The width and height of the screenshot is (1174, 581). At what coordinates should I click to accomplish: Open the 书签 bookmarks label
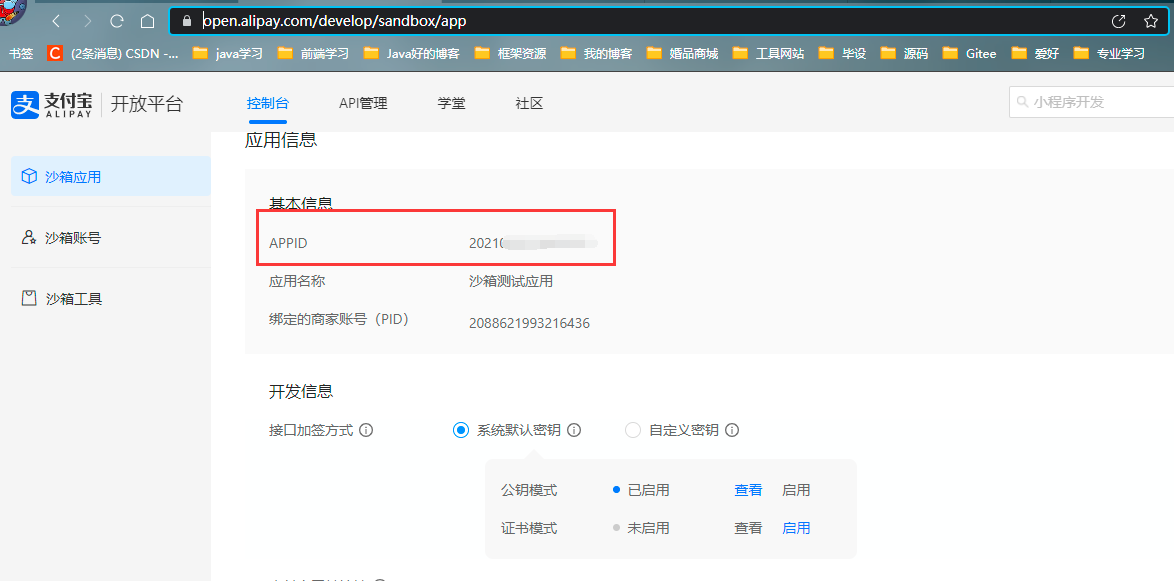tap(21, 53)
